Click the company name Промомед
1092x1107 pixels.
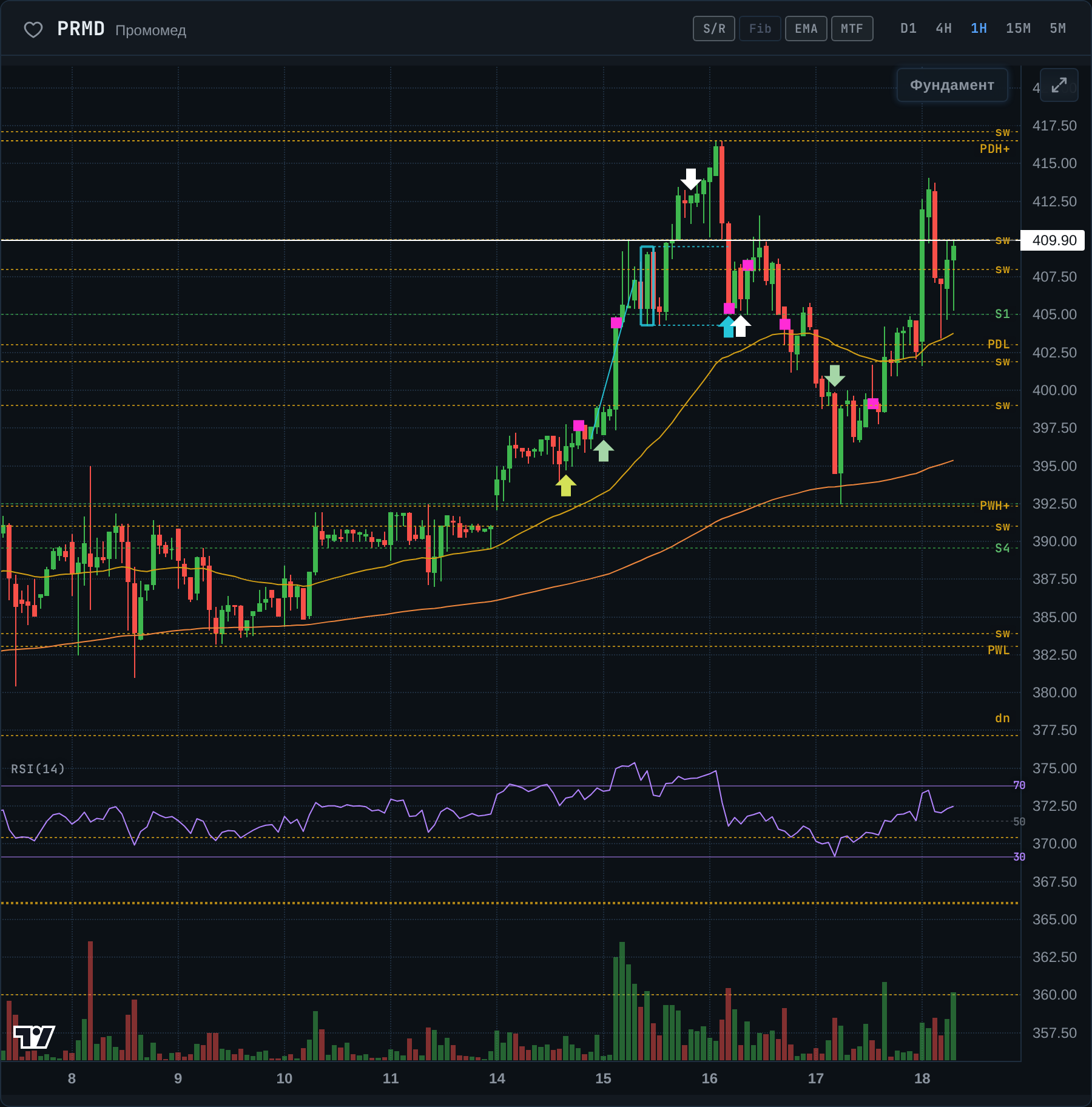(150, 30)
